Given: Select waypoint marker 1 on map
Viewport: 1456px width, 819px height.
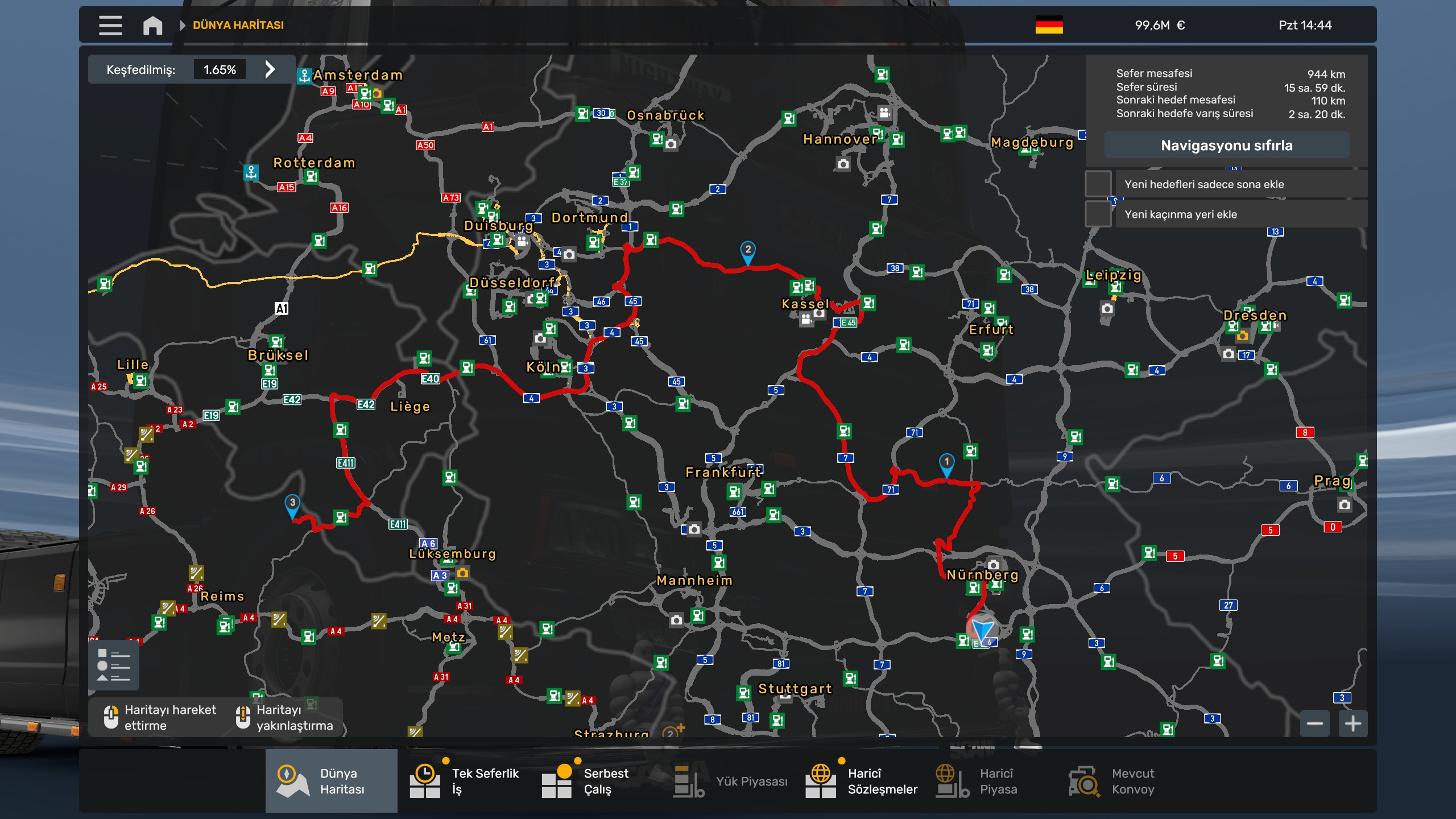Looking at the screenshot, I should click(946, 465).
